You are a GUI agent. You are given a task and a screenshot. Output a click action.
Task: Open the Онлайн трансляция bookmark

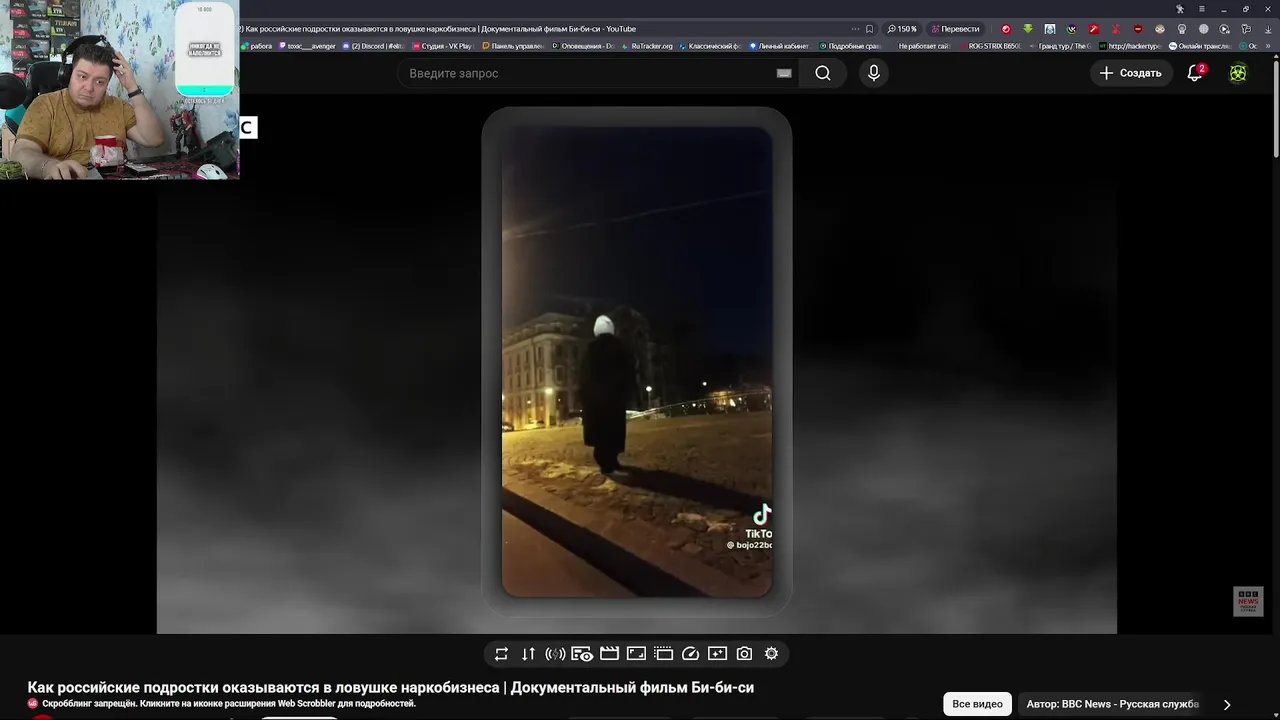click(x=1200, y=46)
